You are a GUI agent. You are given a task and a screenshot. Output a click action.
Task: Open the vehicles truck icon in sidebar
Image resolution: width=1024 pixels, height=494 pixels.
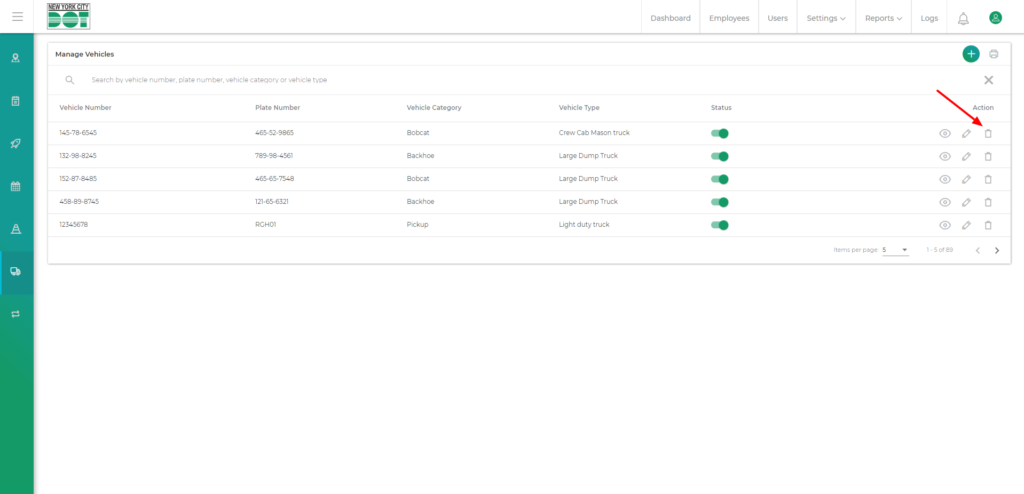coord(16,271)
